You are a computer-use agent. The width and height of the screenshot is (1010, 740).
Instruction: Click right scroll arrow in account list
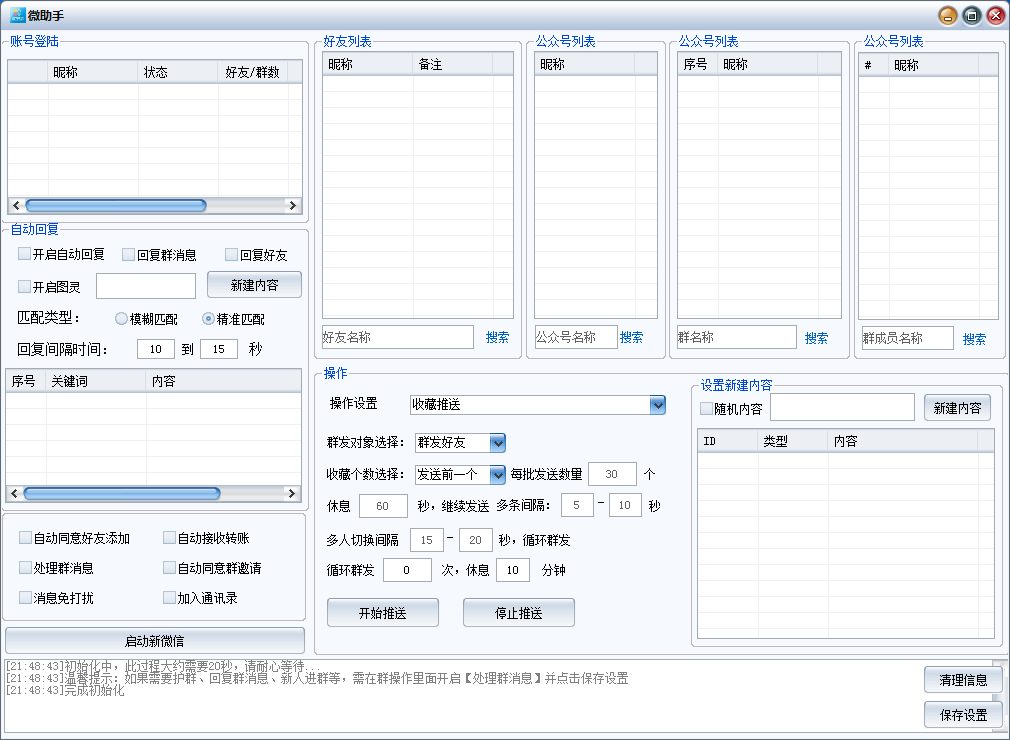pos(292,205)
